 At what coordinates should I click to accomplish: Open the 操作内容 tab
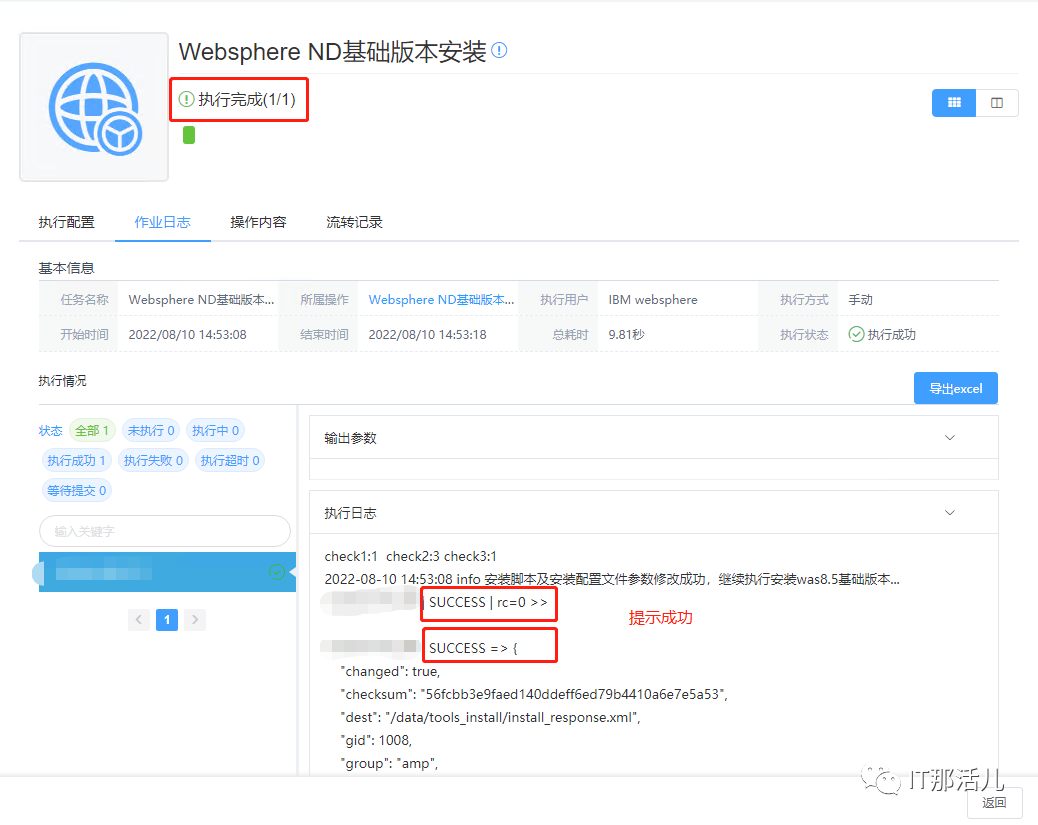[x=258, y=222]
